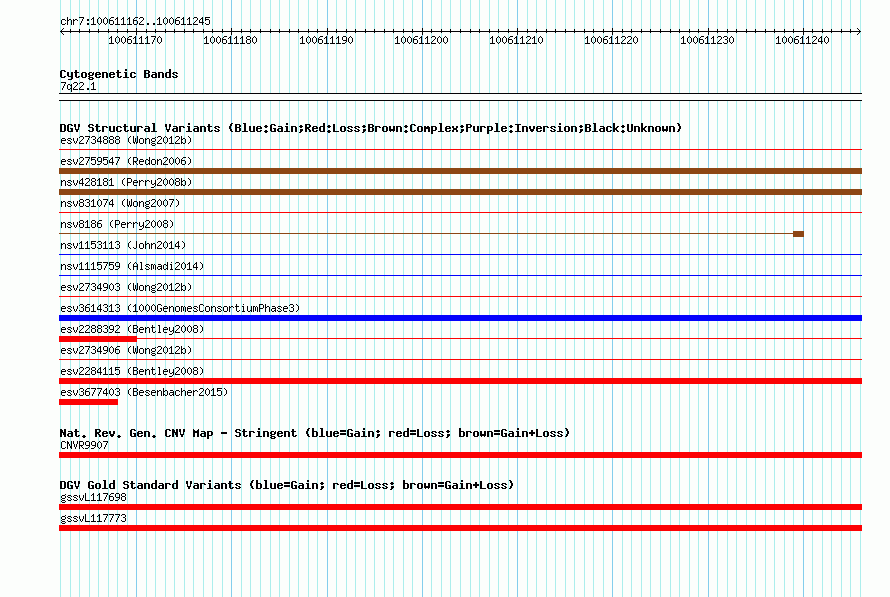The image size is (890, 597).
Task: Select the DGV Gold Standard Variants heading
Action: point(287,485)
